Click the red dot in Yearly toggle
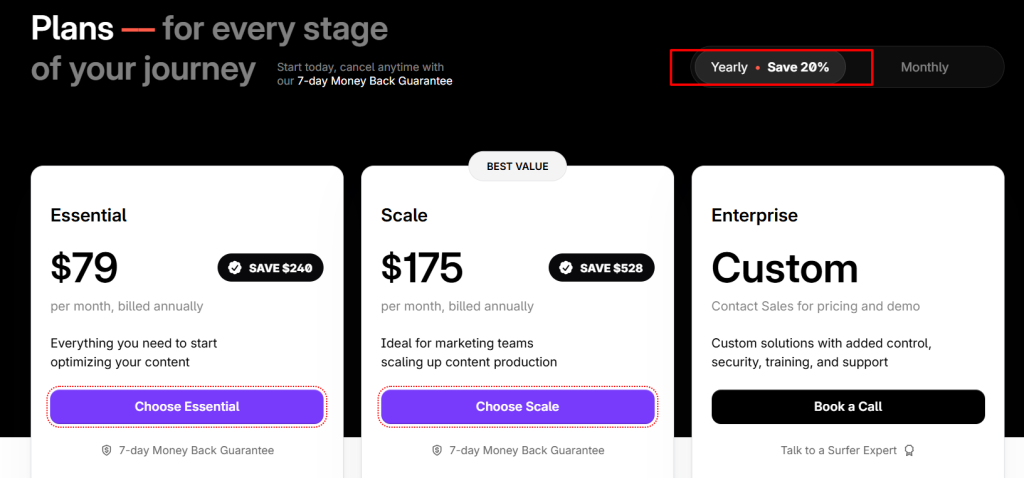Image resolution: width=1024 pixels, height=478 pixels. tap(758, 67)
